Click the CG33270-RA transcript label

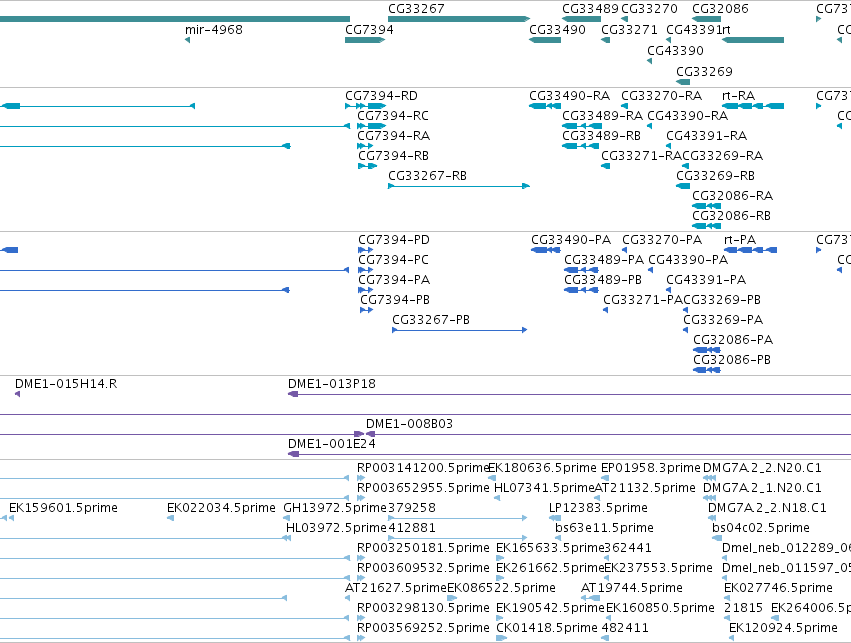click(x=662, y=96)
